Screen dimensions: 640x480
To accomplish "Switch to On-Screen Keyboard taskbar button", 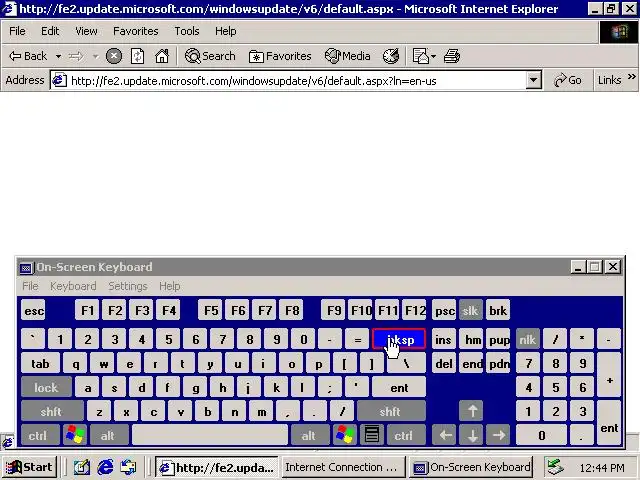I will pos(471,467).
